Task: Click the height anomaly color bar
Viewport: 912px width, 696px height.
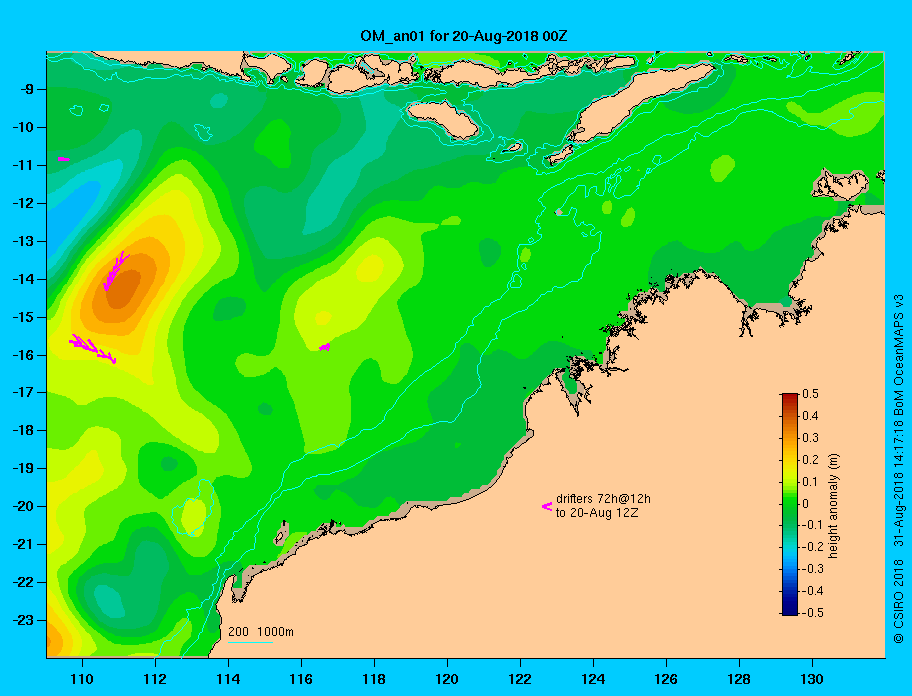Action: coord(790,504)
